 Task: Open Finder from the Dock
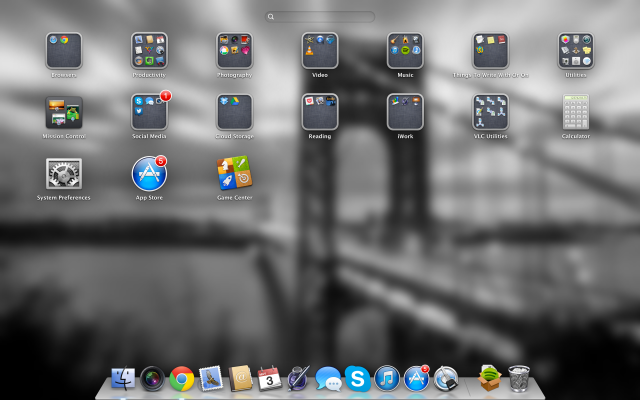point(123,378)
